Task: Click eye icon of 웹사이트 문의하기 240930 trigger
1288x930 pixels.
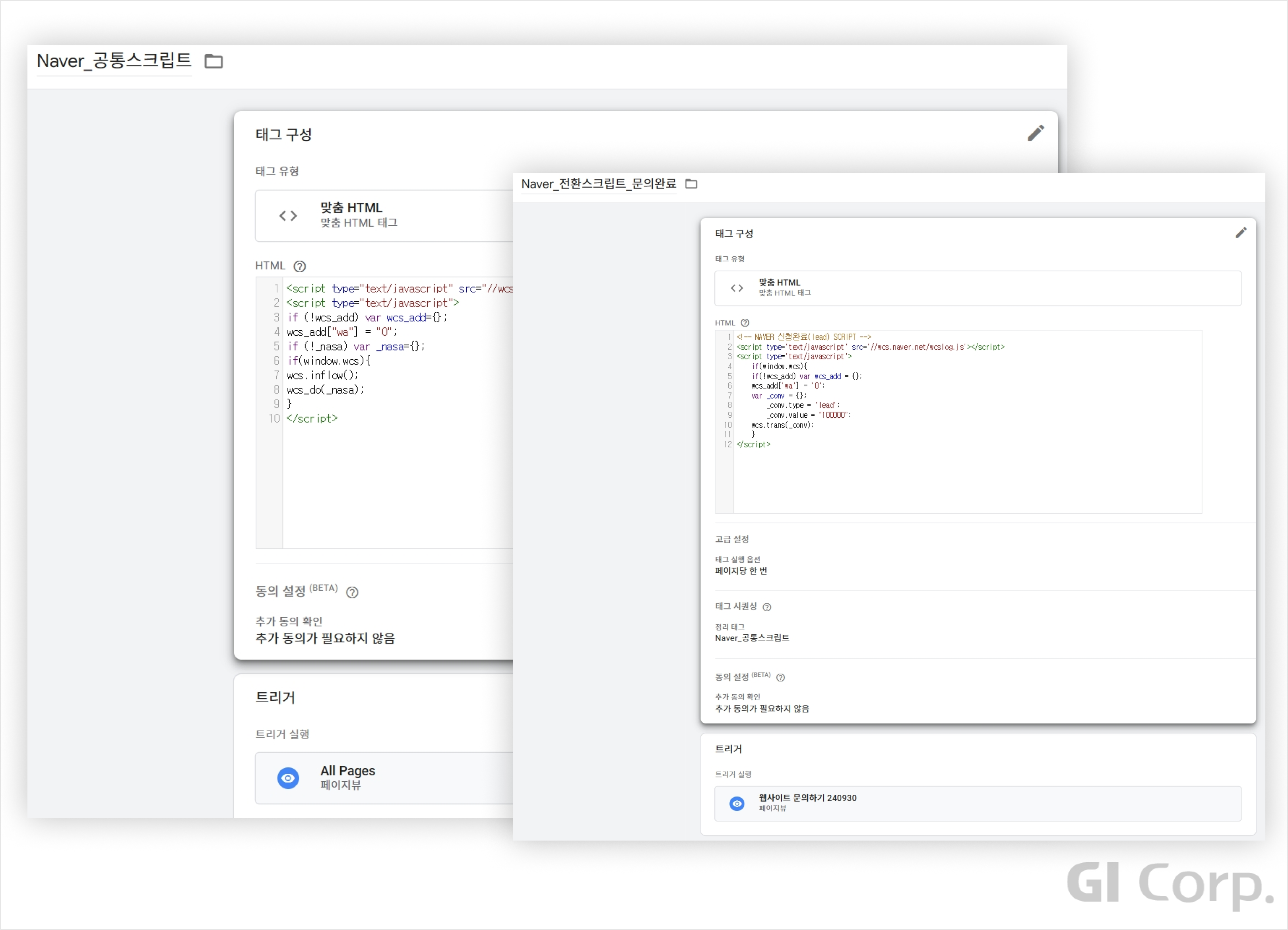Action: (x=737, y=804)
